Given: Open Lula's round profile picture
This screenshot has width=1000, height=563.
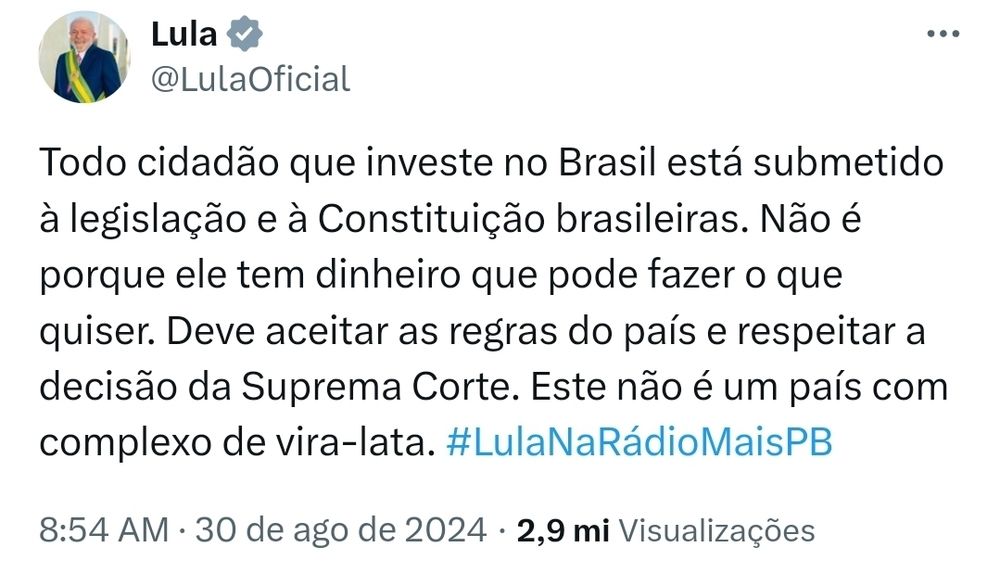Looking at the screenshot, I should point(84,57).
